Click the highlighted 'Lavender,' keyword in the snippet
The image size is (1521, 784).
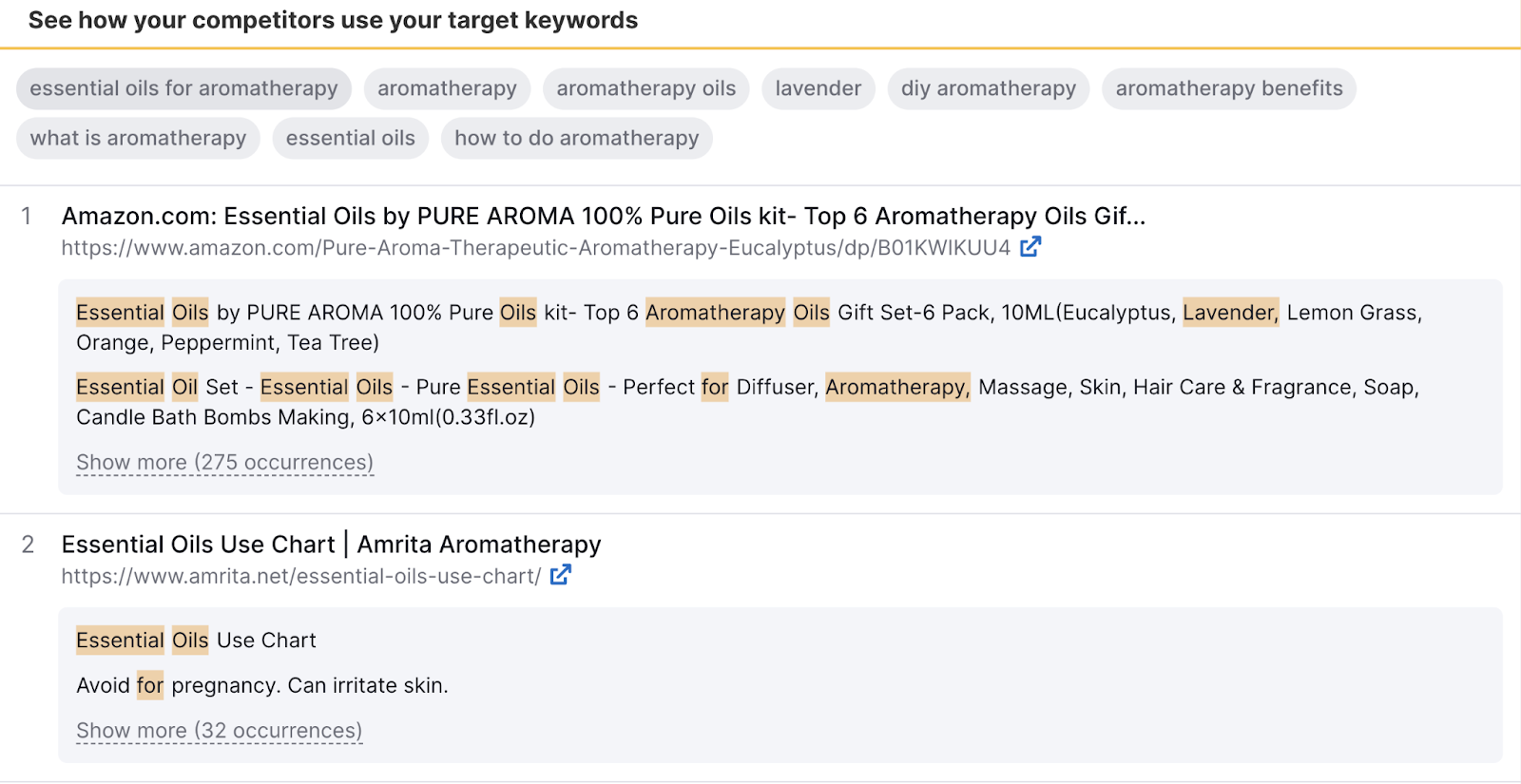tap(1229, 312)
